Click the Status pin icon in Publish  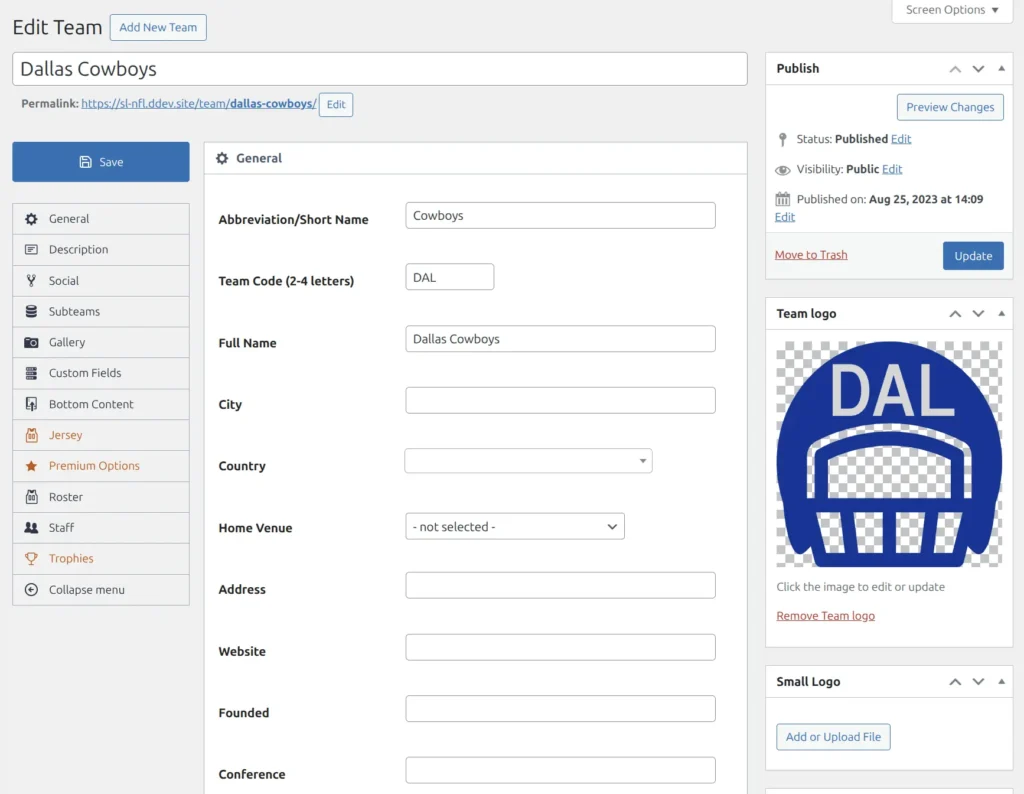pyautogui.click(x=782, y=139)
